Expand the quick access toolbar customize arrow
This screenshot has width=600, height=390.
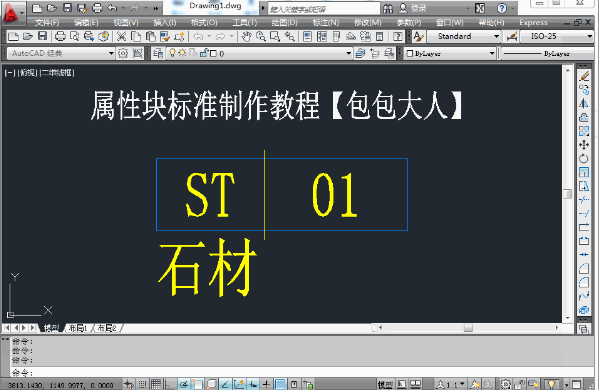click(156, 8)
